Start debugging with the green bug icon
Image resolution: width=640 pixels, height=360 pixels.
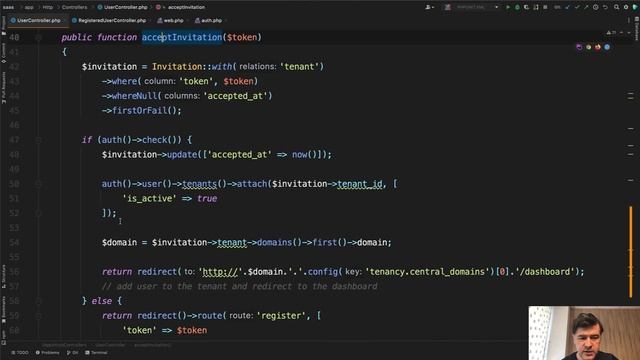pos(517,7)
